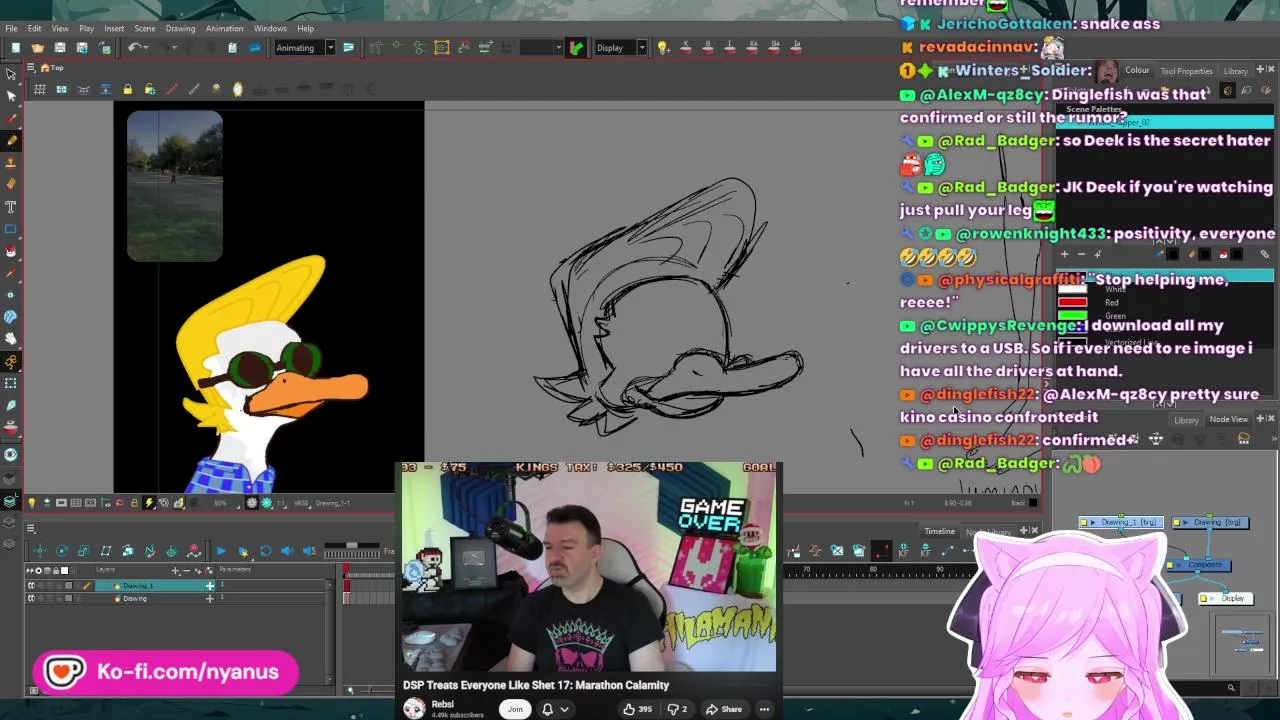Image resolution: width=1280 pixels, height=720 pixels.
Task: Expand Drawing_1 layer parameters with plus
Action: pos(210,586)
